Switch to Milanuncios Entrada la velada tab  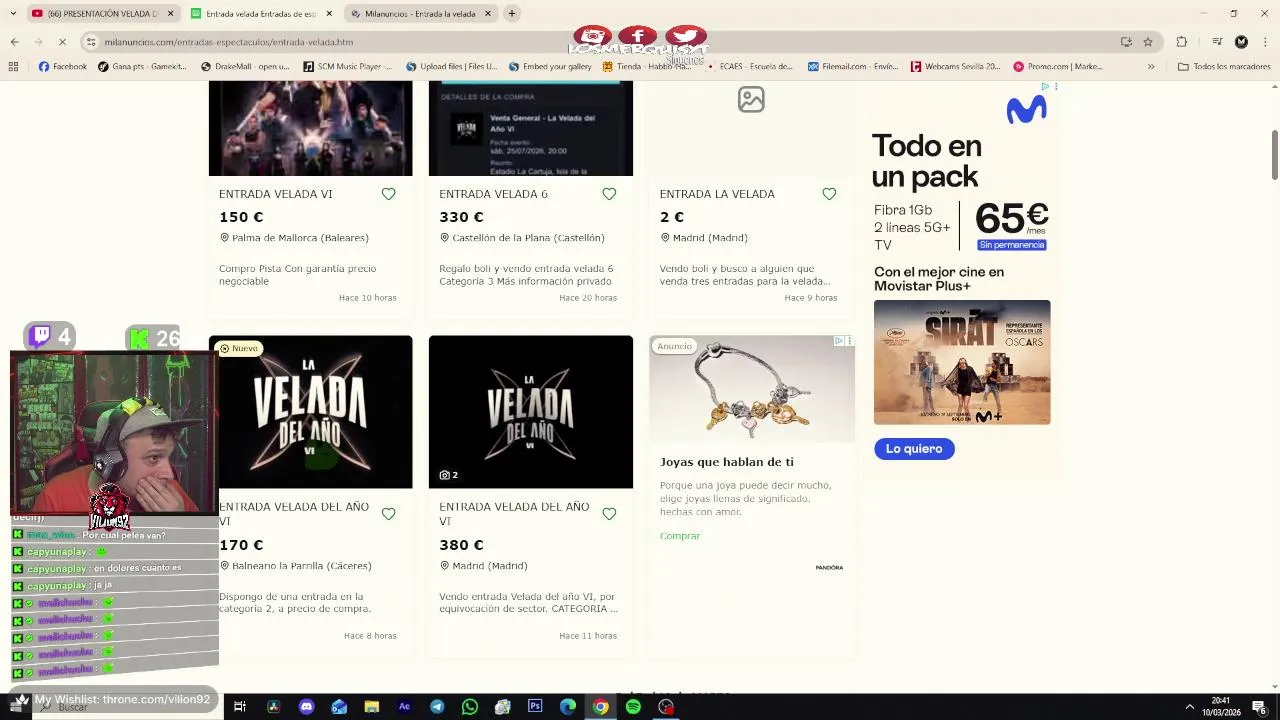[x=420, y=14]
